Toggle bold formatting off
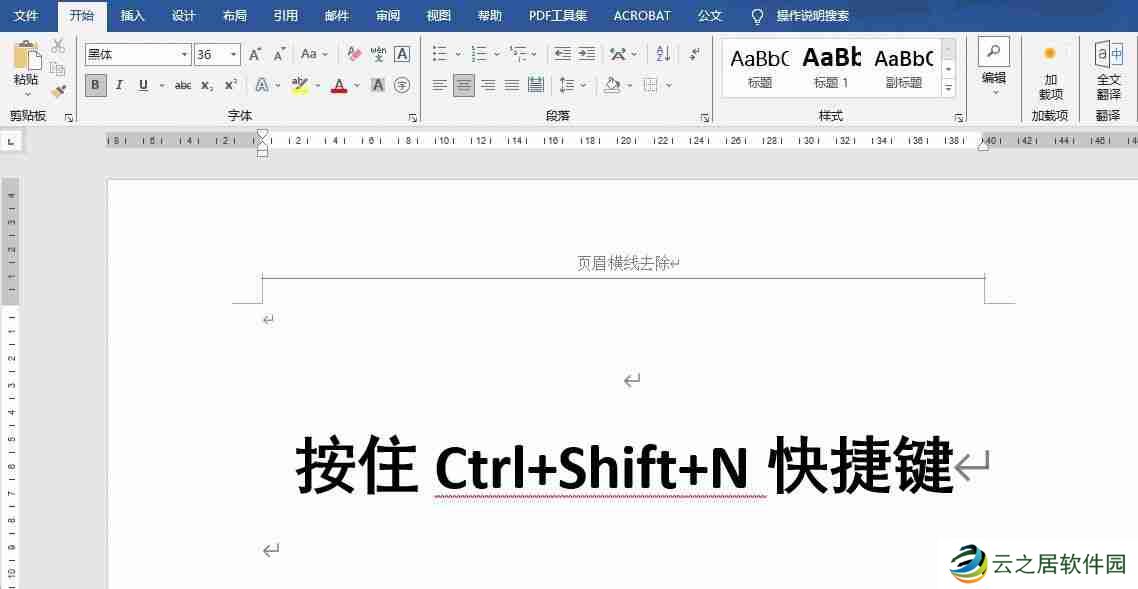The width and height of the screenshot is (1138, 589). coord(95,85)
